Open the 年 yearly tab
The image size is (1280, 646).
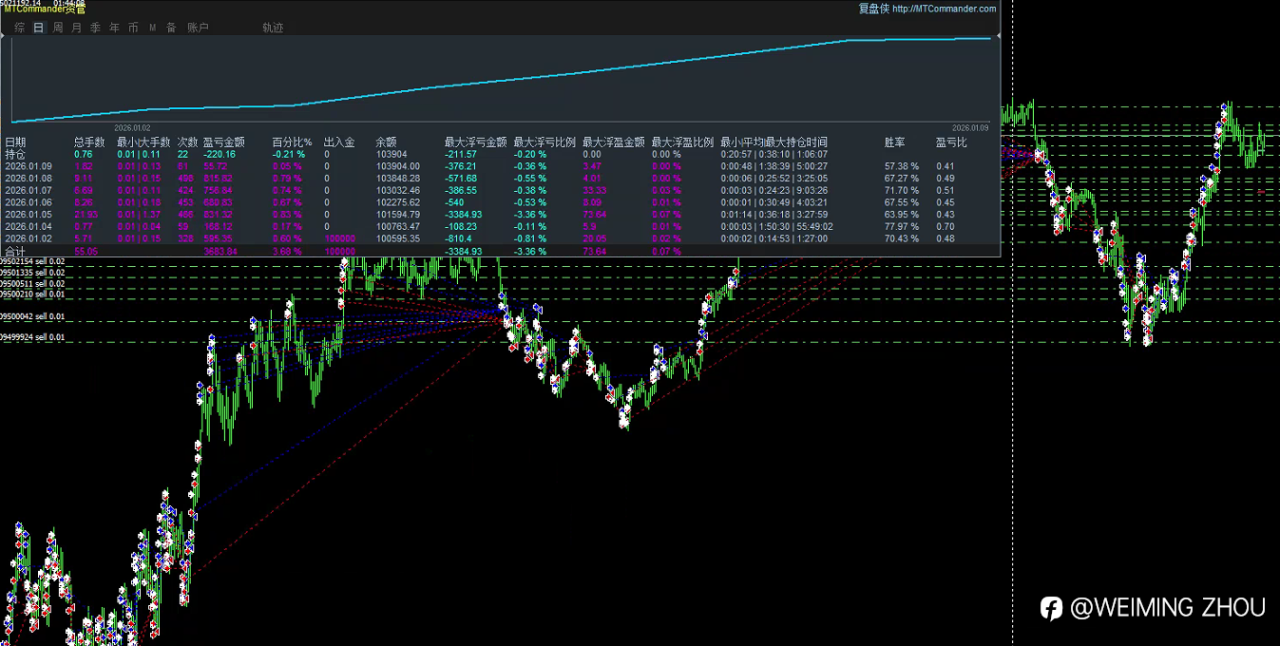coord(114,28)
